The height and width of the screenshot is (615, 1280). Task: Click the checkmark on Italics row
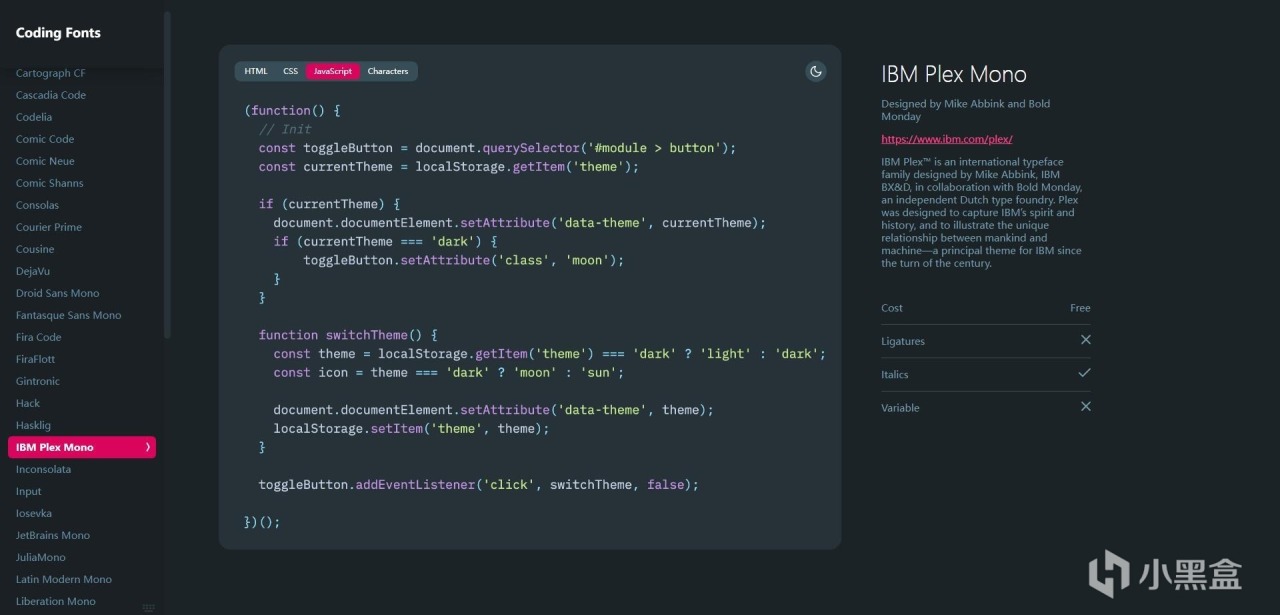(x=1085, y=373)
